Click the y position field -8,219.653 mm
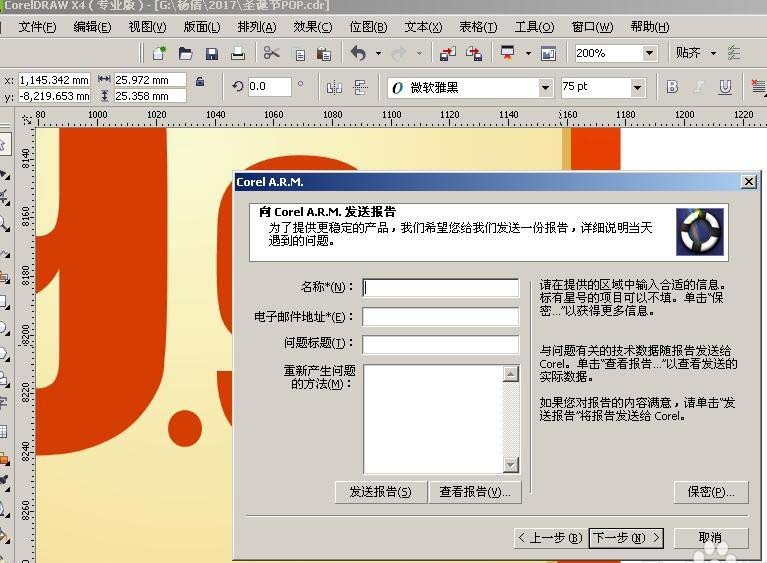 [x=54, y=96]
